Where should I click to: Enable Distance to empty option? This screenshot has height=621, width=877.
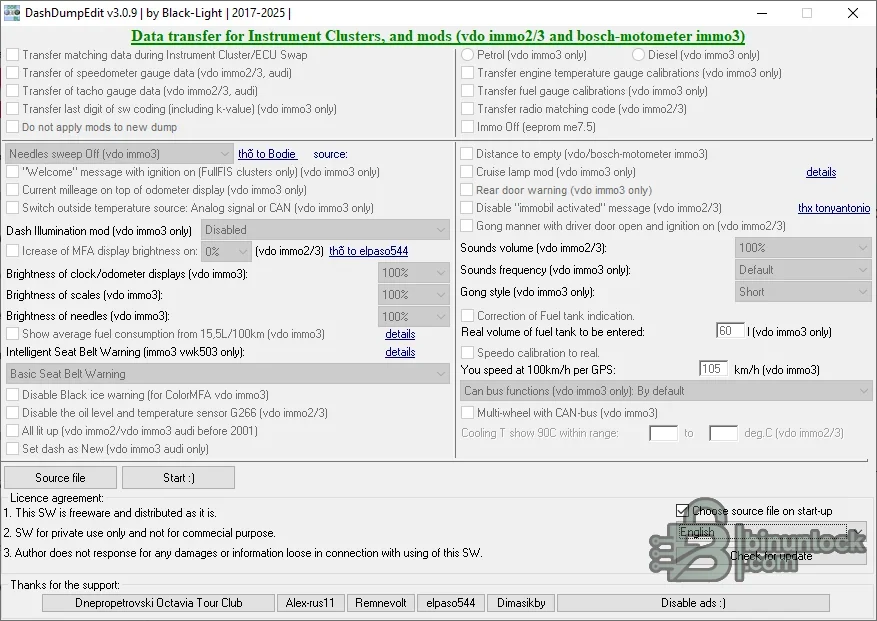[x=466, y=154]
